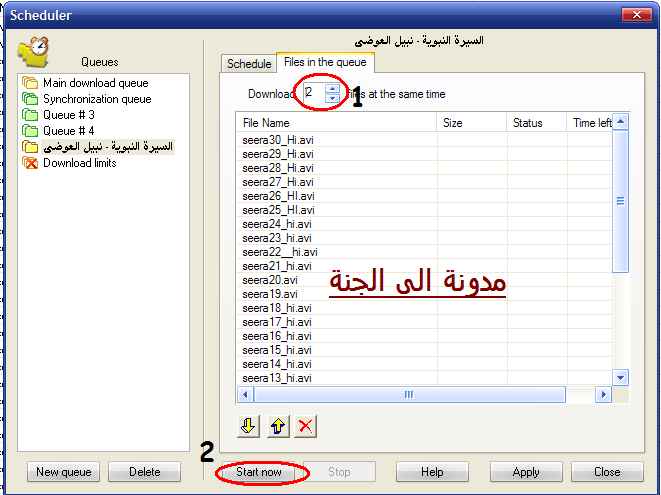Move selected file down in queue
Screen dimensions: 661x495
point(248,426)
